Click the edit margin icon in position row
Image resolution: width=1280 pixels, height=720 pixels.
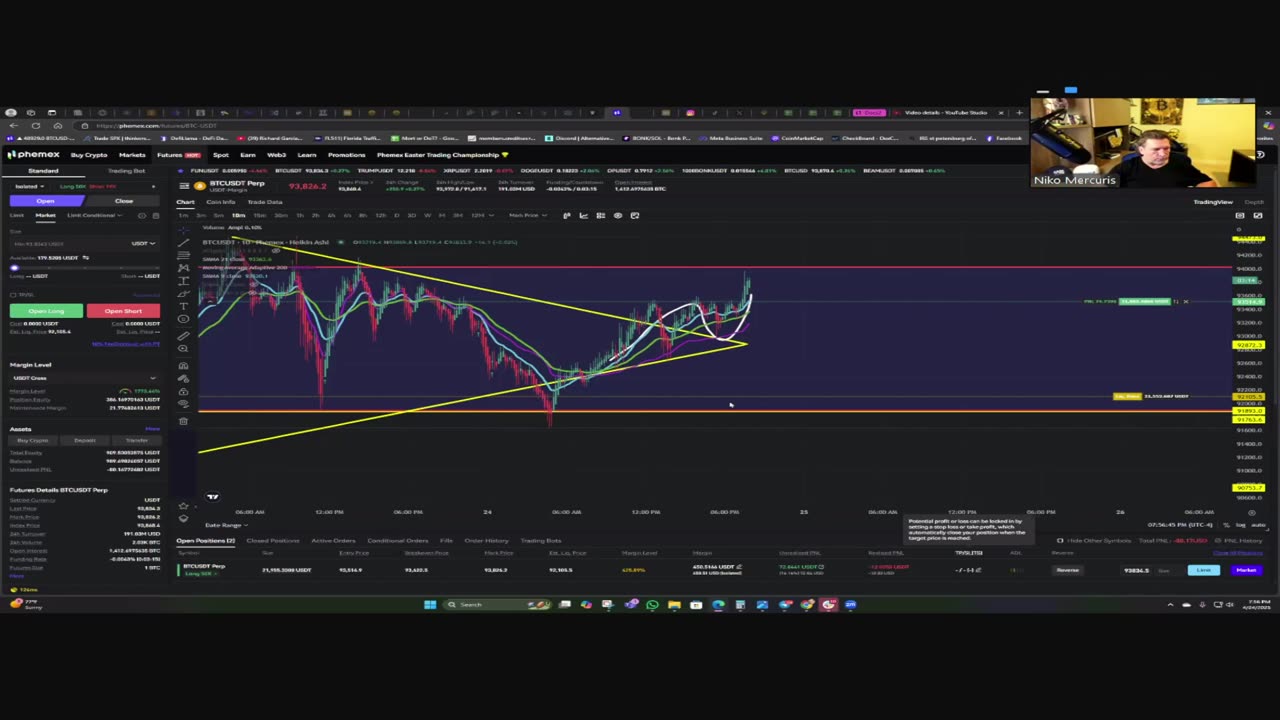pyautogui.click(x=740, y=567)
